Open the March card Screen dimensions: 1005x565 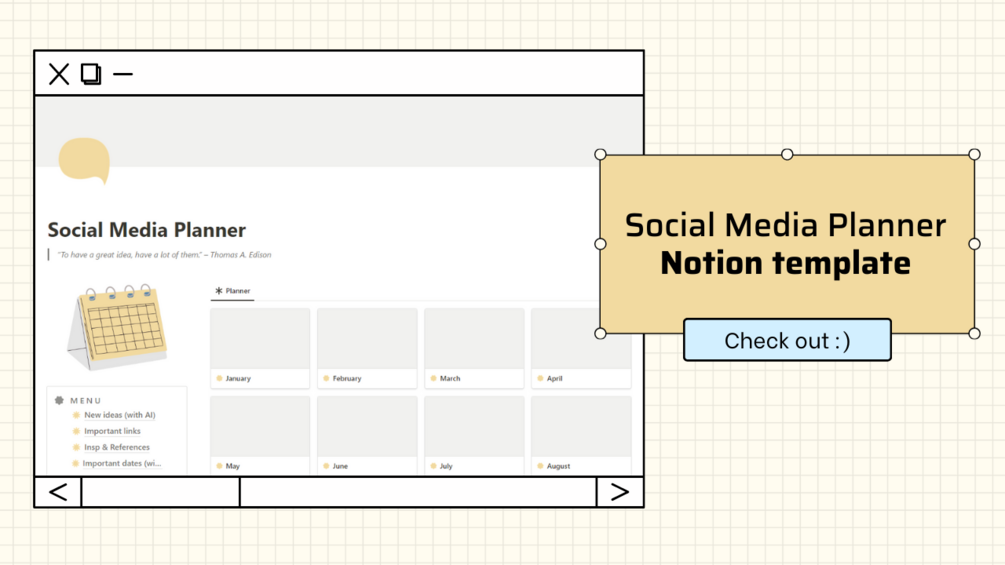(474, 348)
